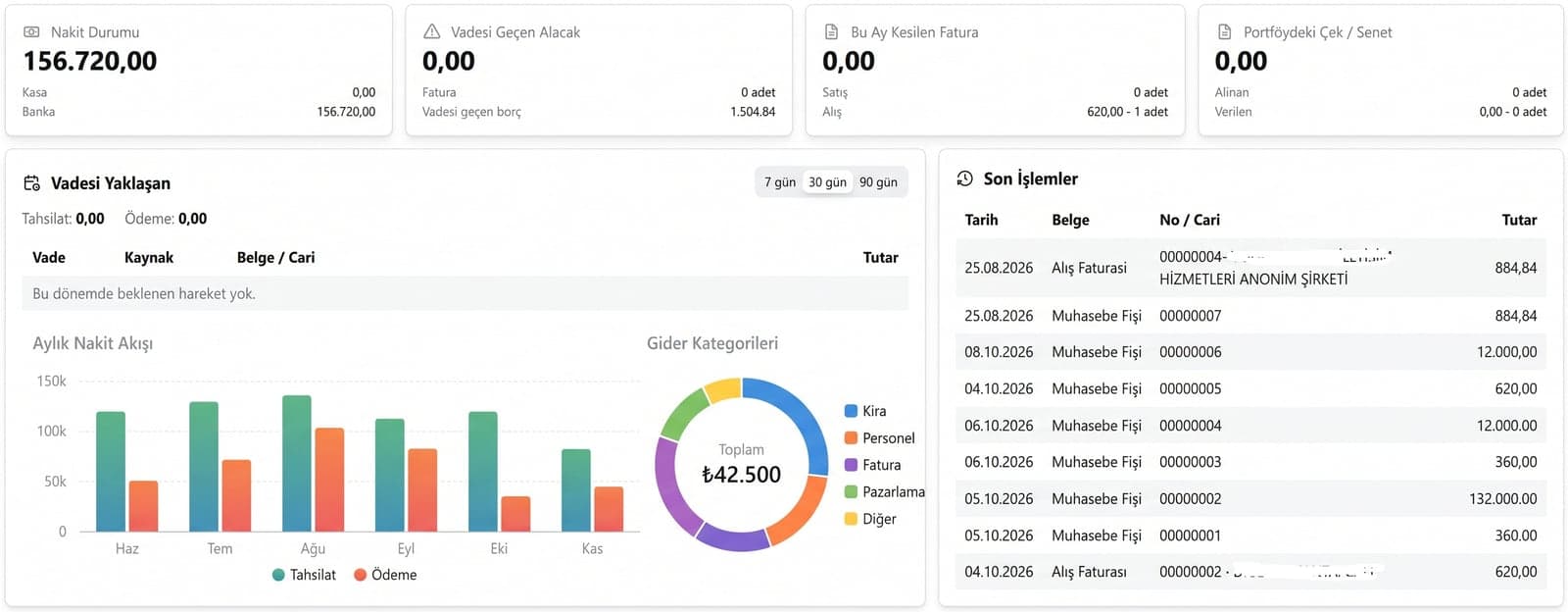Click the 156.720,00 cash total value

90,61
